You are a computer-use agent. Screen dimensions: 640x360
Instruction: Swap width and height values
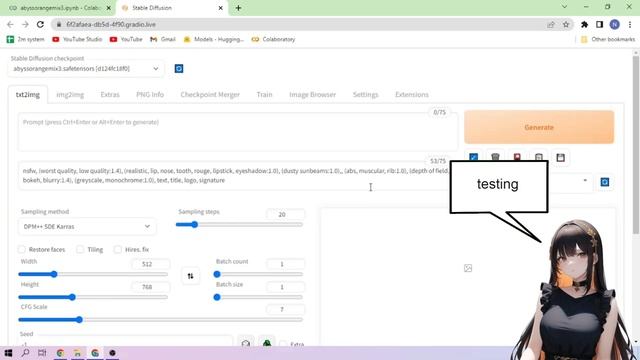(x=191, y=276)
